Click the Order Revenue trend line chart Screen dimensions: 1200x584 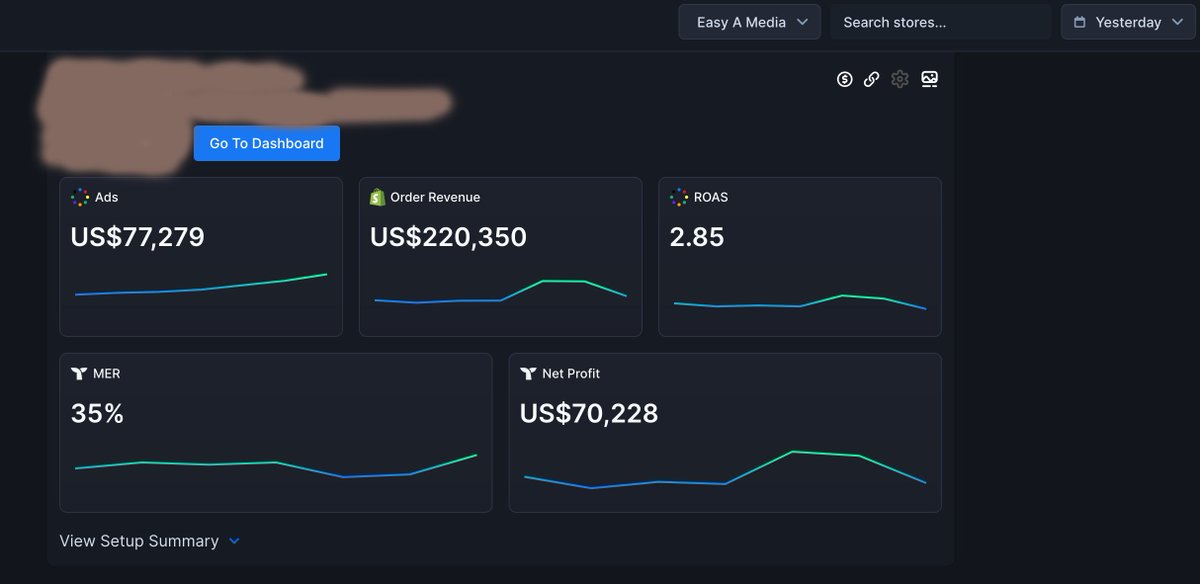[x=500, y=291]
